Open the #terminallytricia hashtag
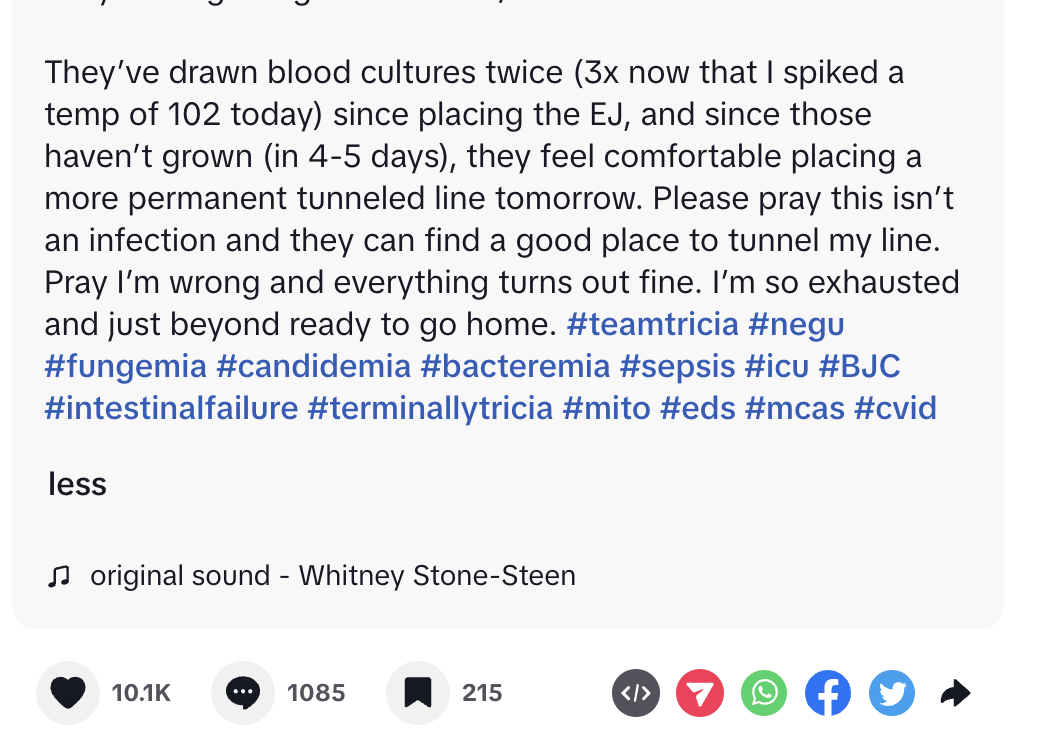Screen dimensions: 1048x750 pos(430,408)
